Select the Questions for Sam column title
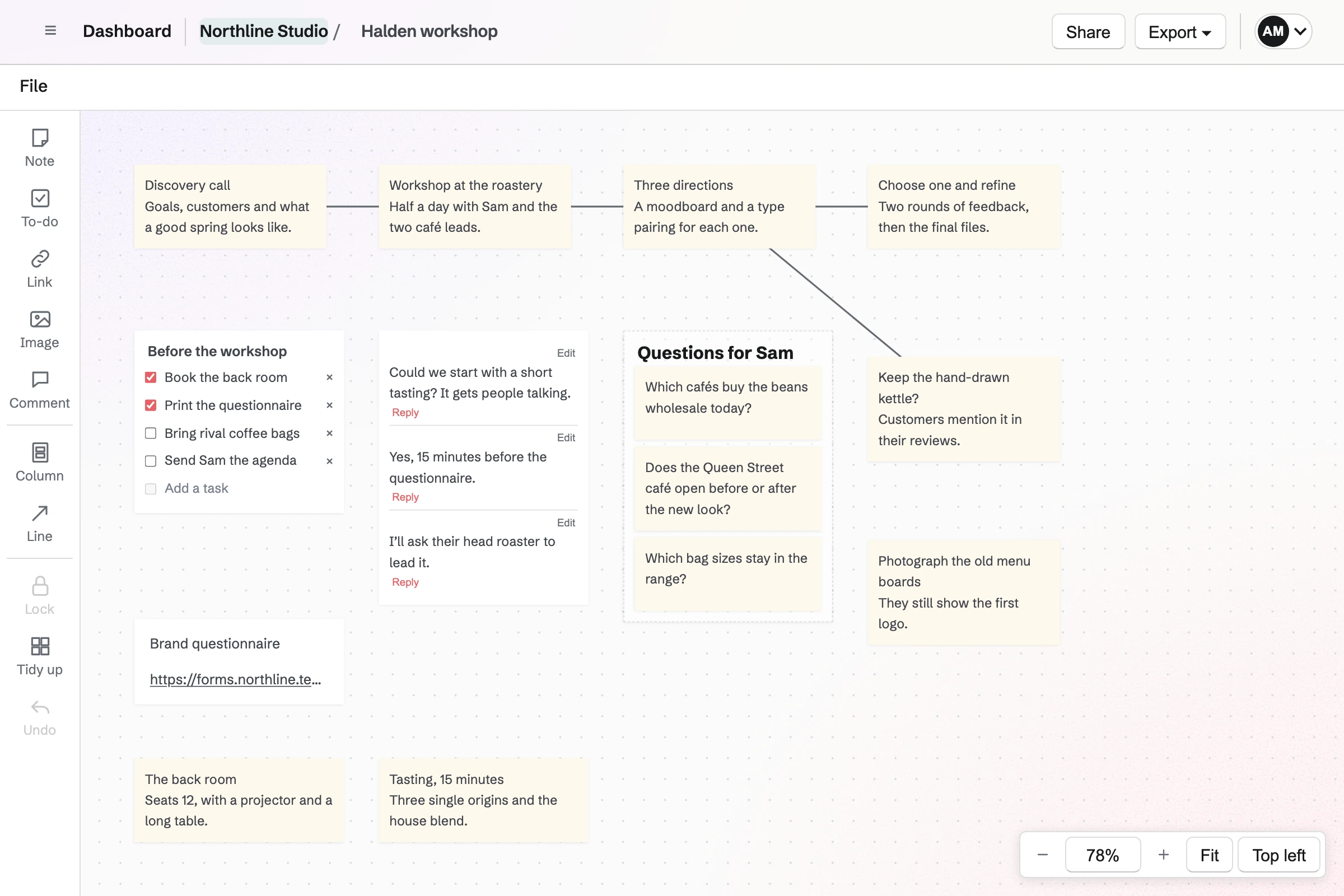This screenshot has width=1344, height=896. click(715, 353)
